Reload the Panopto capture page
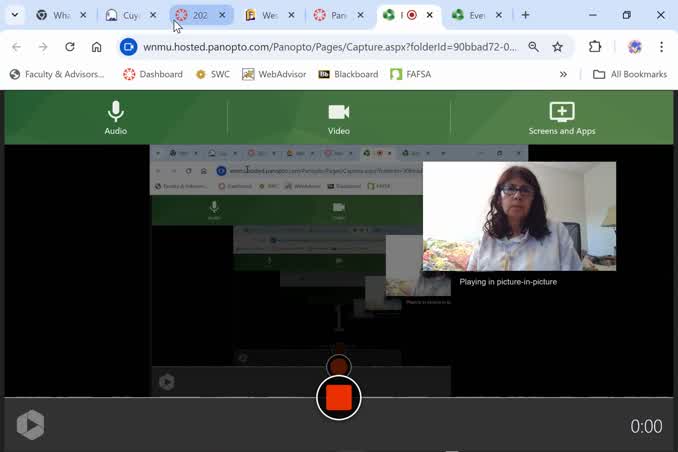The image size is (678, 452). coord(70,47)
